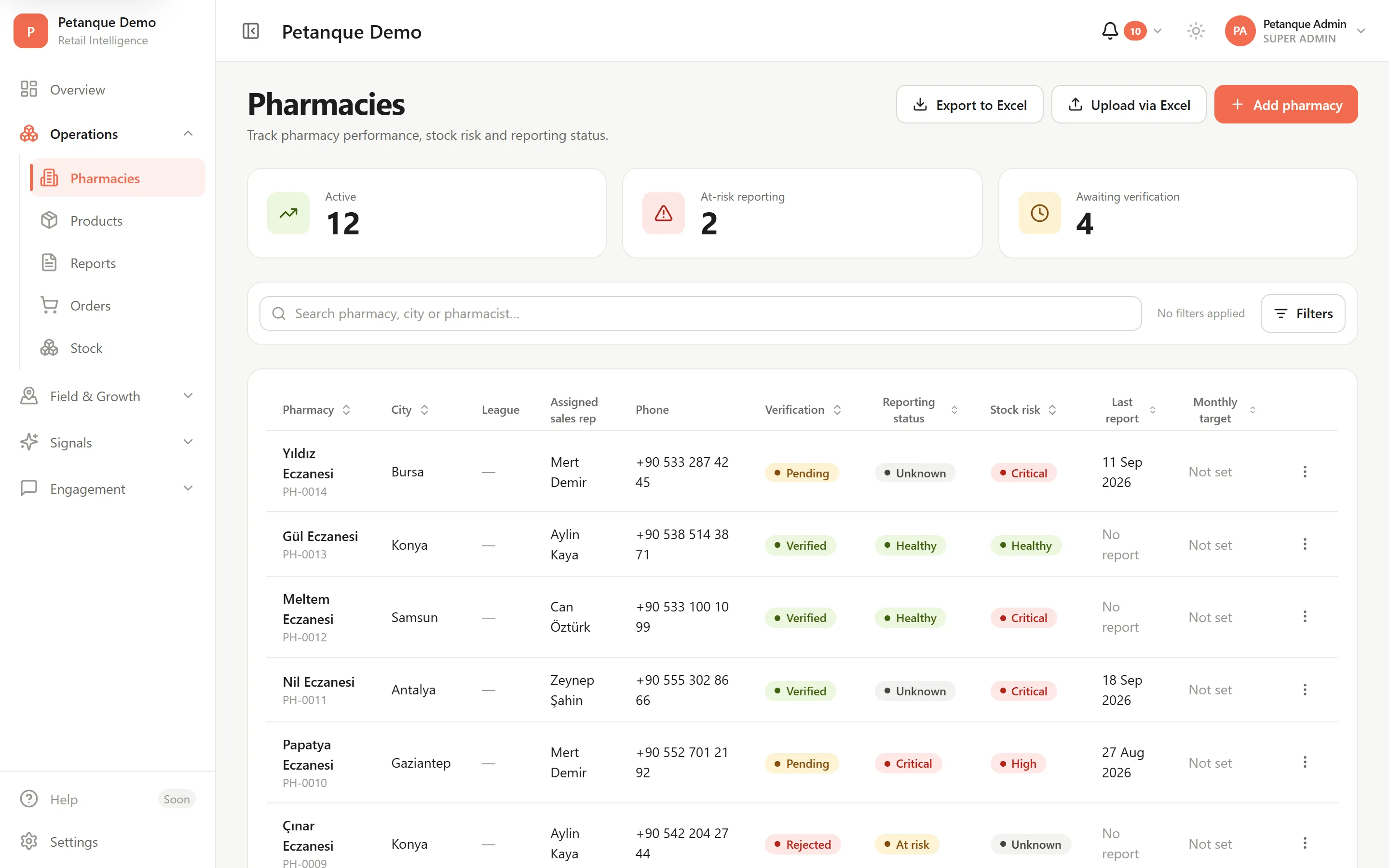The image size is (1389, 868).
Task: Click the Active trend icon card
Action: 288,213
